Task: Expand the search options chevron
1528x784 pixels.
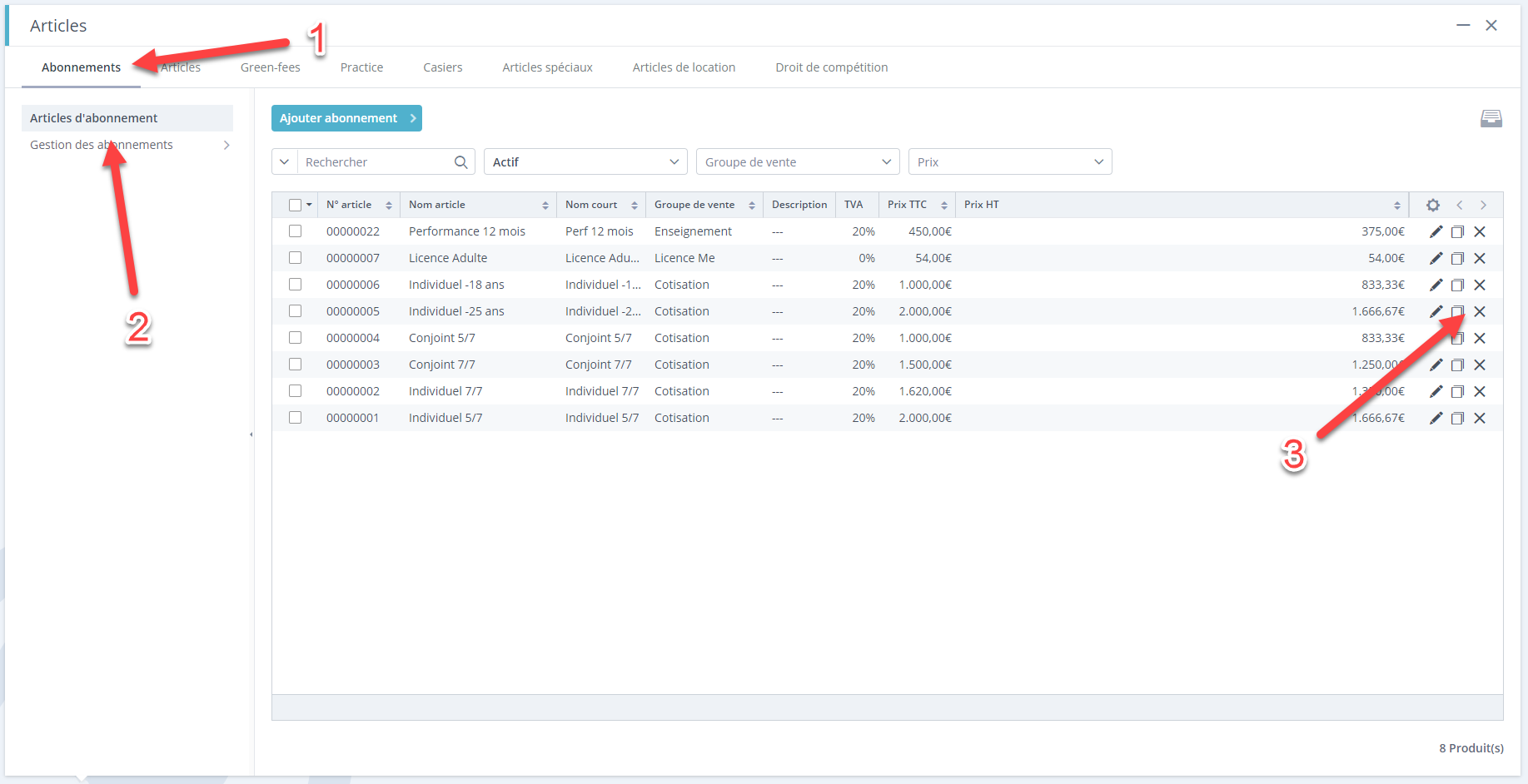Action: (x=285, y=162)
